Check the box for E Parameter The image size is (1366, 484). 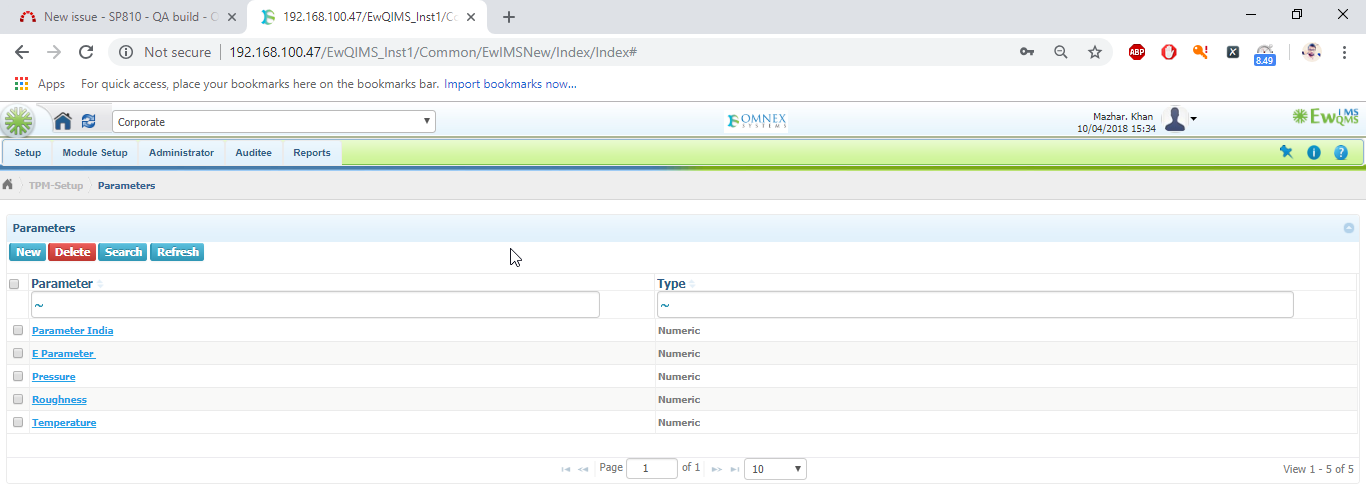(18, 353)
